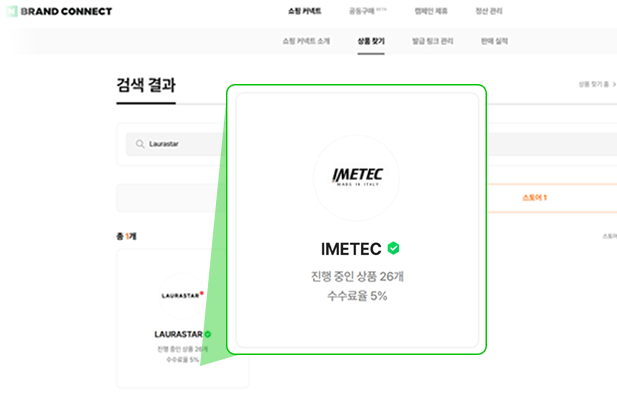Click LAURASTAR's 수수료율 5% text
Screen dimensions: 617x397
(x=183, y=360)
